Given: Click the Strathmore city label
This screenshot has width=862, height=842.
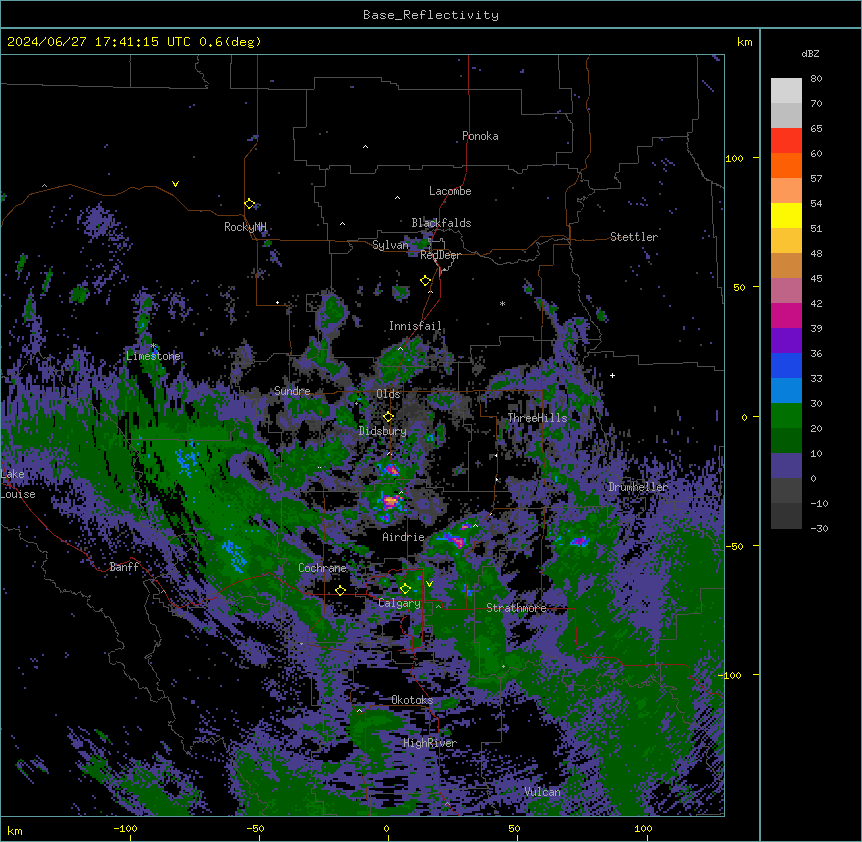Looking at the screenshot, I should [516, 608].
